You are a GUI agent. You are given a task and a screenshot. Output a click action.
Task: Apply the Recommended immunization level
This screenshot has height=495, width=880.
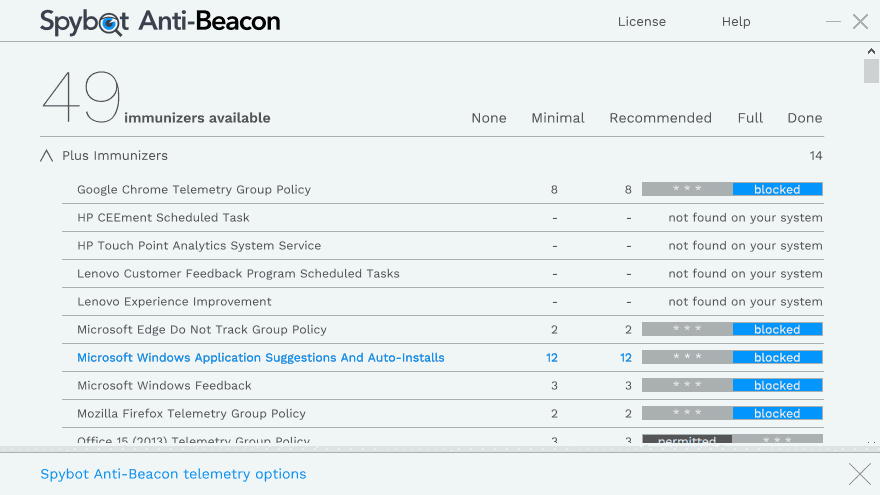660,118
